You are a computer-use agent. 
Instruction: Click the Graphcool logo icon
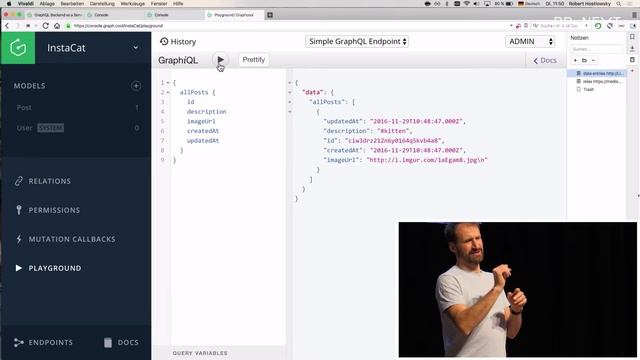(x=18, y=48)
